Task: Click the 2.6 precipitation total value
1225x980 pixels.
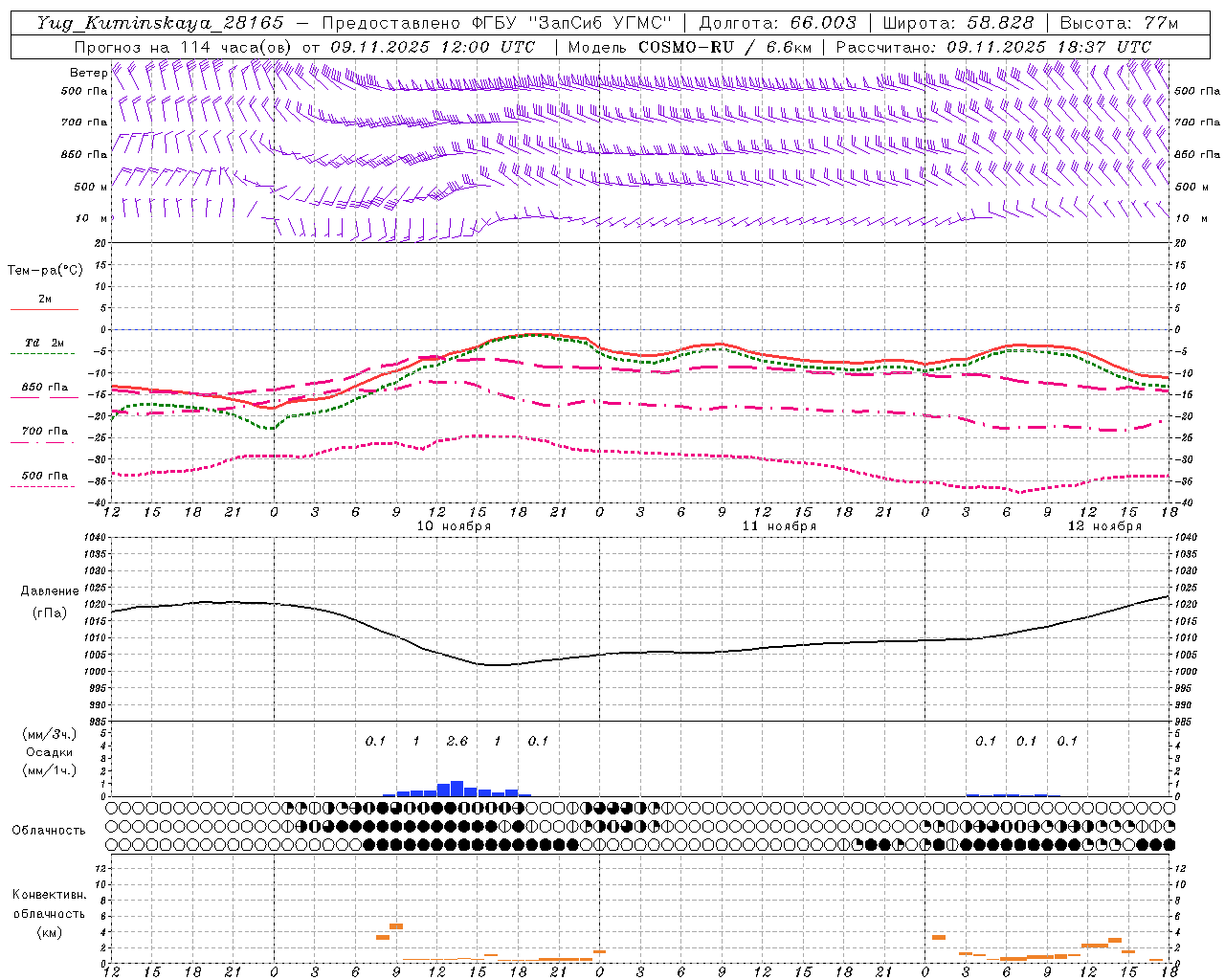Action: tap(457, 741)
